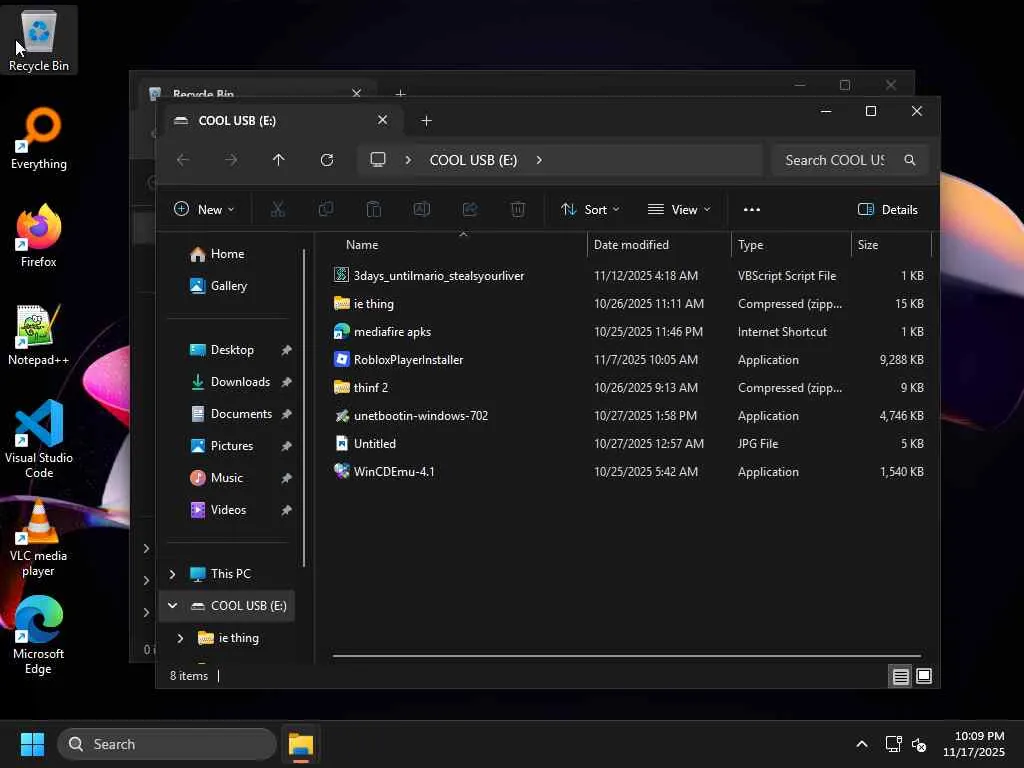The width and height of the screenshot is (1024, 768).
Task: Add a new Explorer tab
Action: [426, 121]
